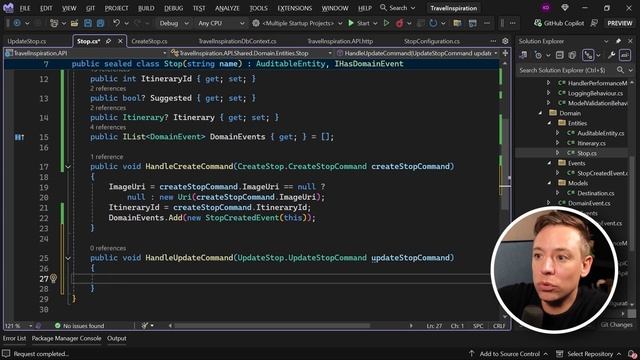Switch to TravelInspirationDbContext.cs tab
This screenshot has width=640, height=360.
(237, 41)
